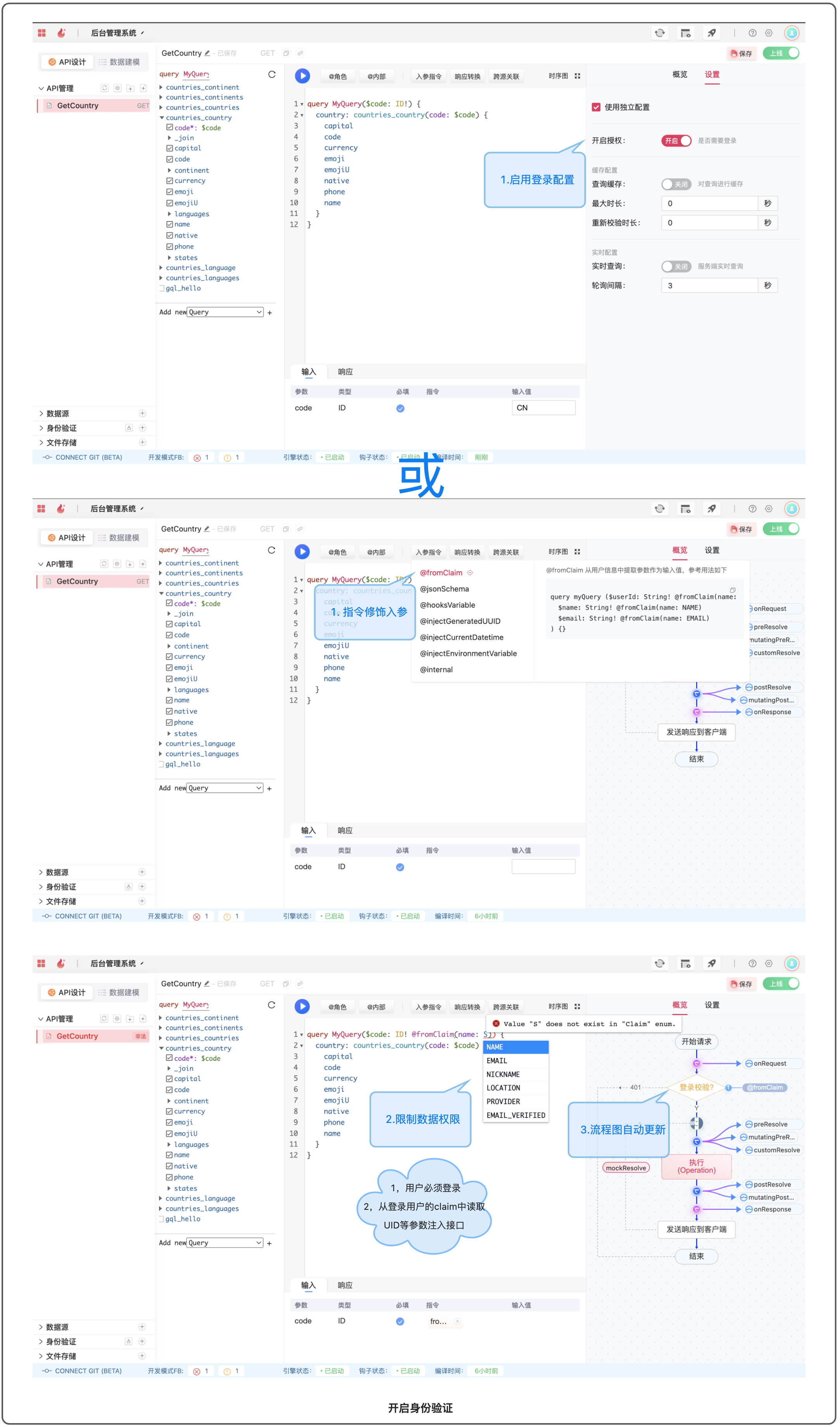Open the 概览 tab beside active 设置 tab

click(679, 75)
